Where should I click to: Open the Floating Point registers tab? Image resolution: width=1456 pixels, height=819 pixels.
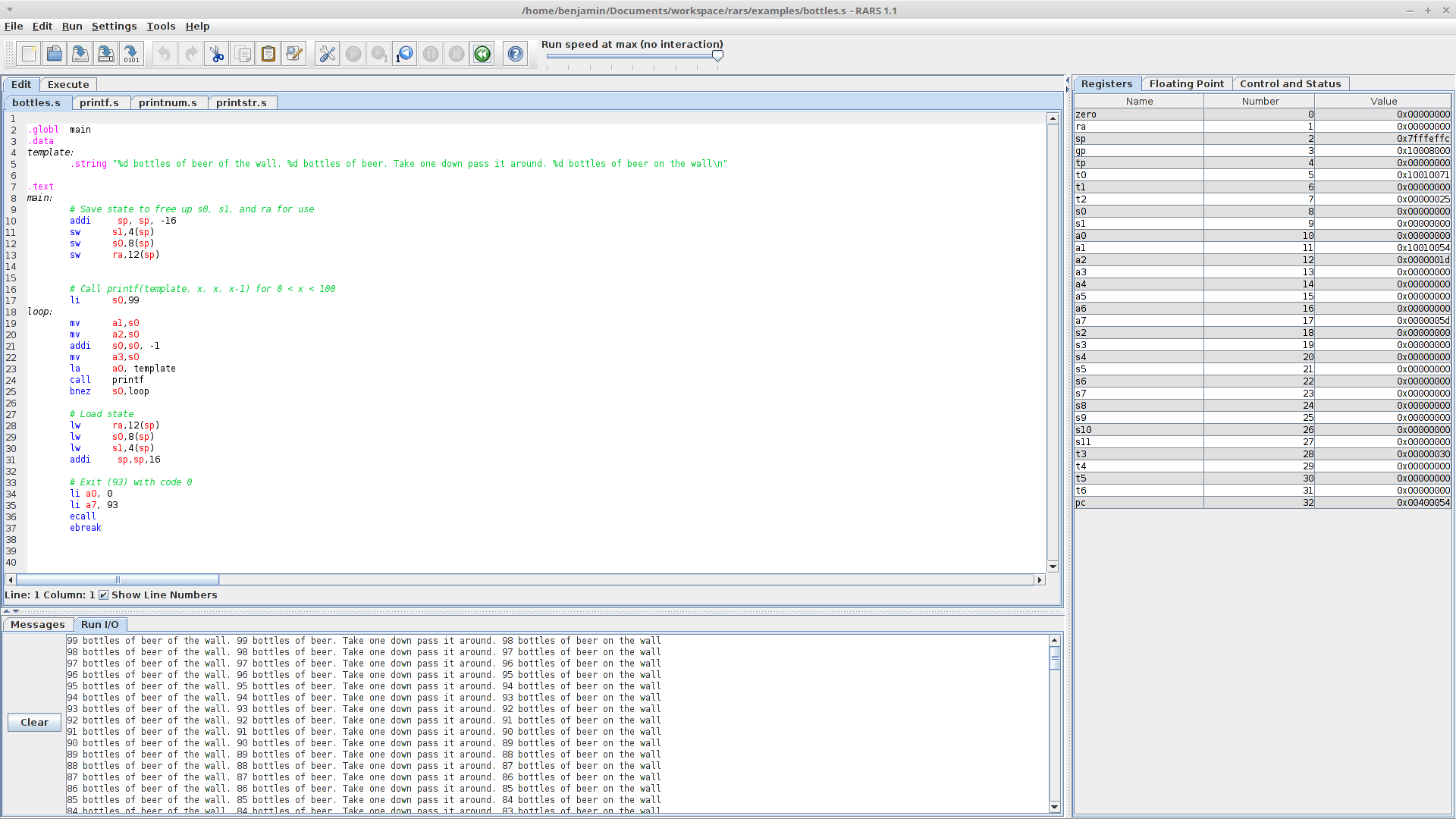1186,83
